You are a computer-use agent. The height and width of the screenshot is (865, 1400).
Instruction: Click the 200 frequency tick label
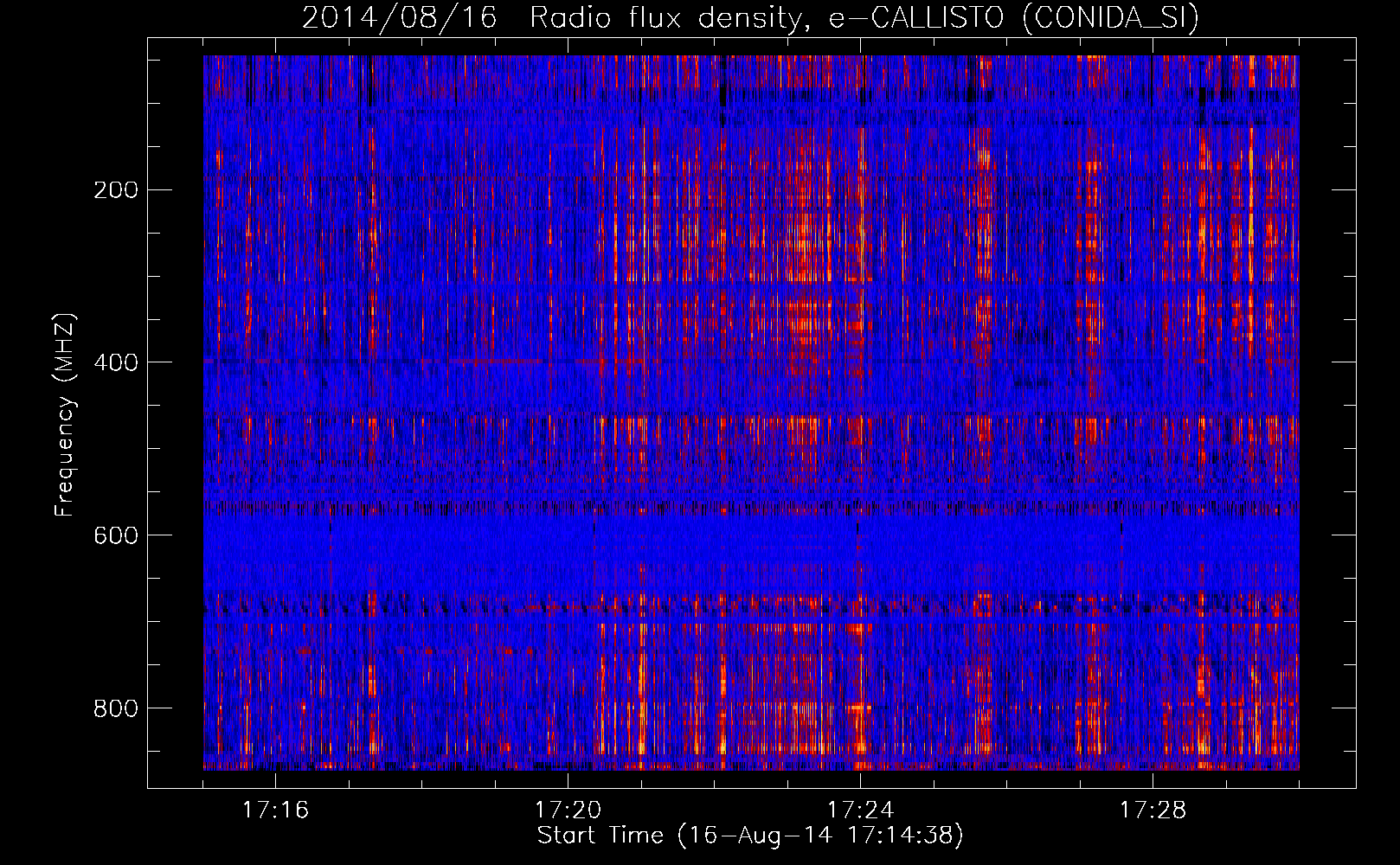(x=115, y=190)
